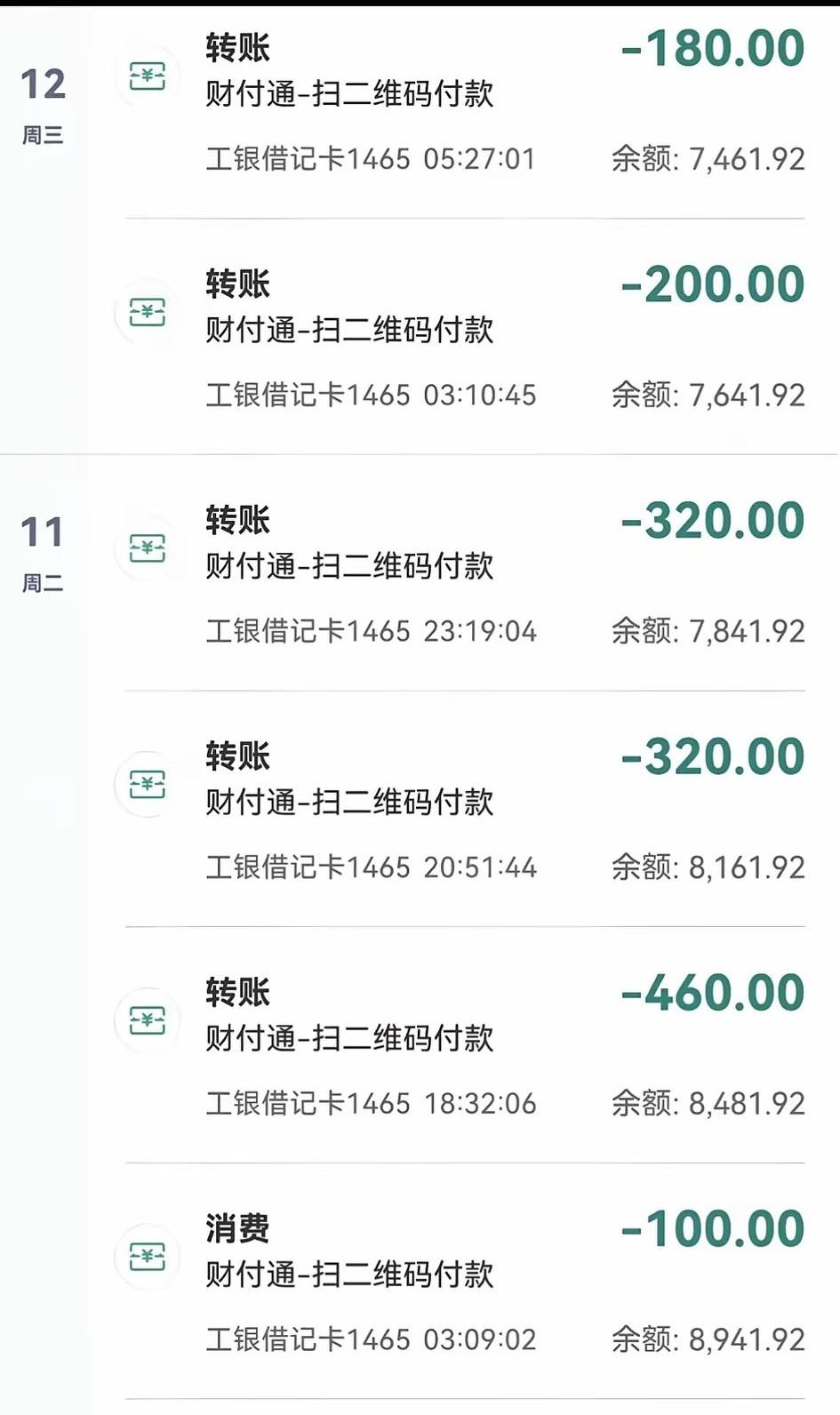The image size is (840, 1415).
Task: Tap the yuan icon beside the -460.00 transfer
Action: tap(148, 1021)
